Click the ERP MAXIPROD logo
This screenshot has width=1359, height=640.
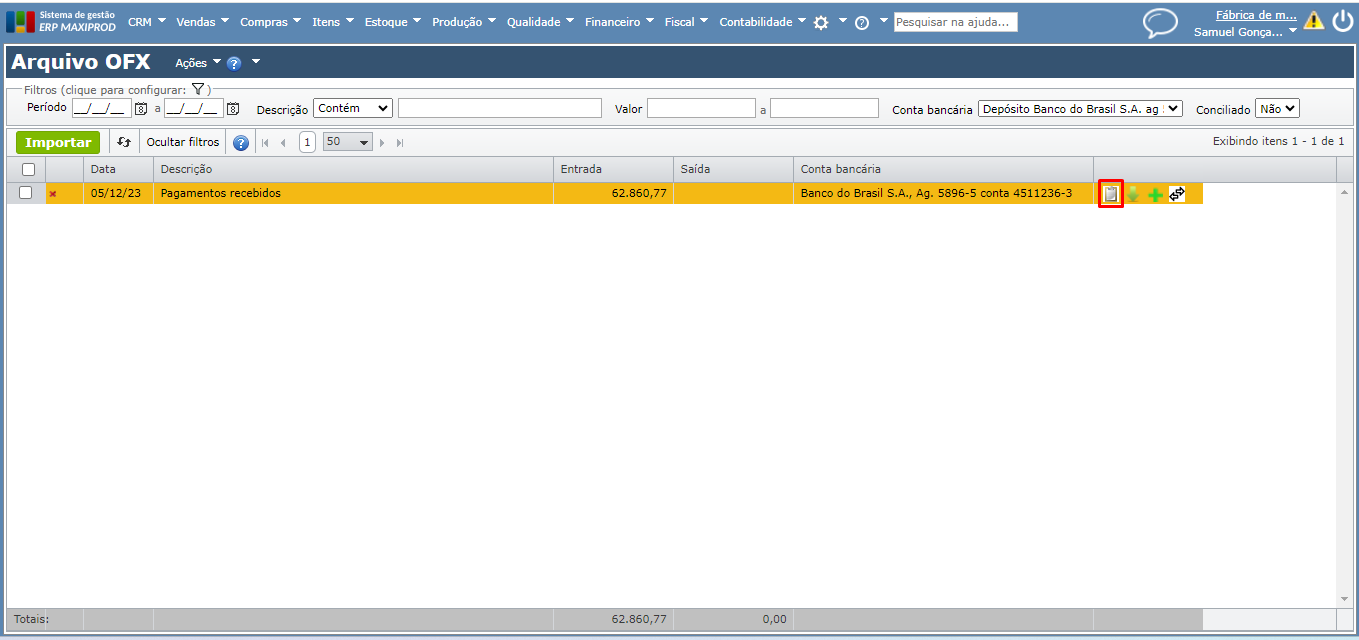click(x=62, y=21)
